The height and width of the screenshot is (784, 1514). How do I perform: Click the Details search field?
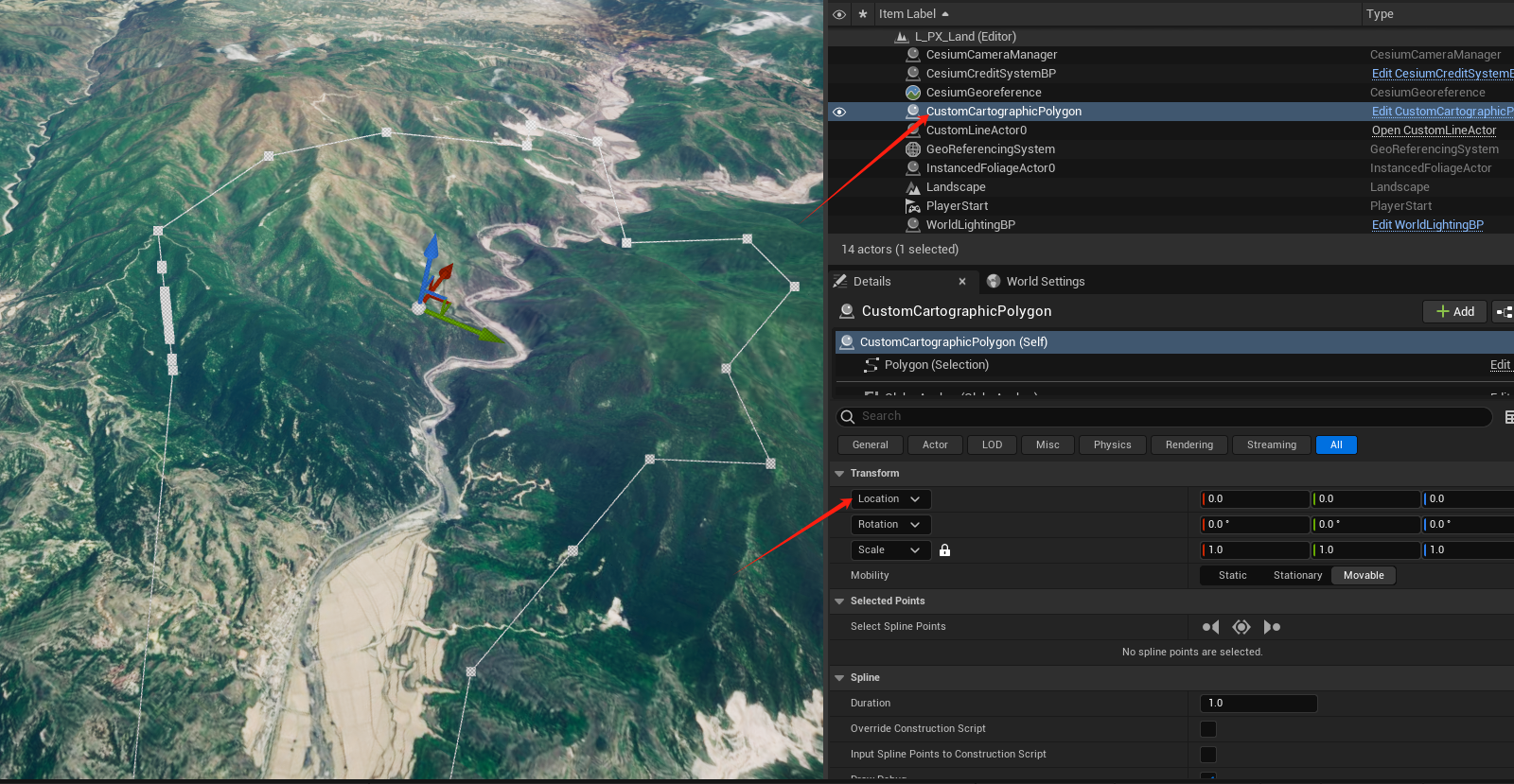[1164, 417]
